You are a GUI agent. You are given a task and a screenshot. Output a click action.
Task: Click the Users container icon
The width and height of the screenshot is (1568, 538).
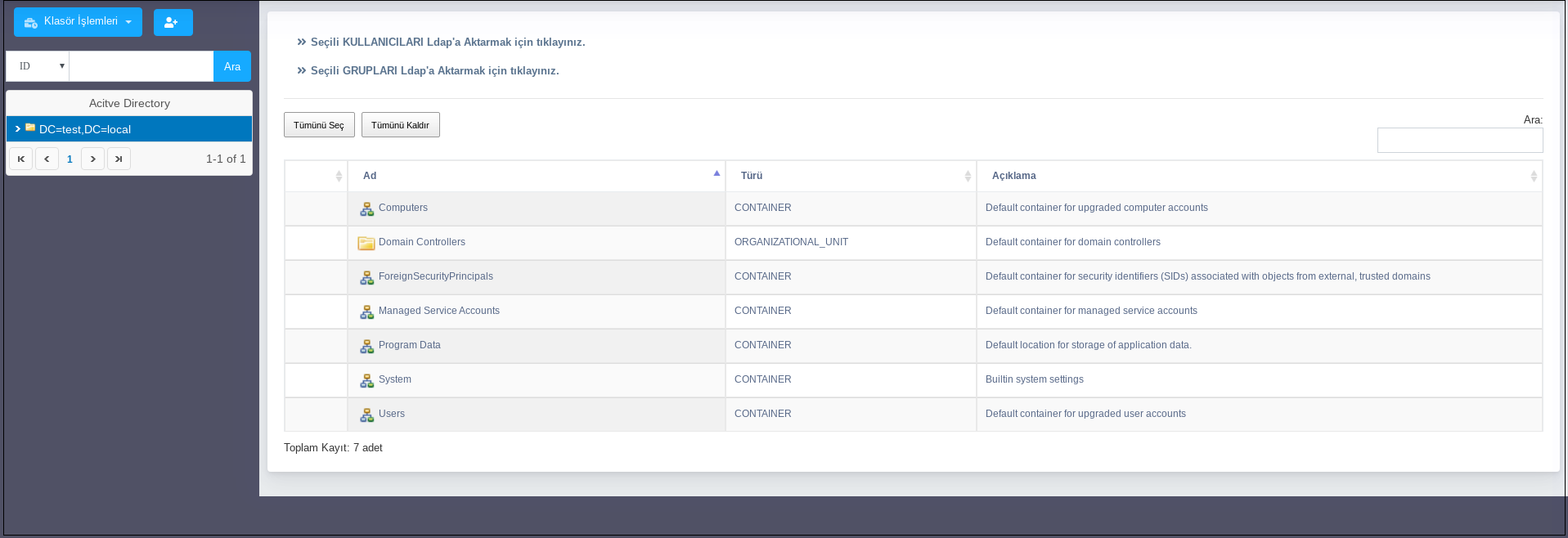click(x=366, y=415)
